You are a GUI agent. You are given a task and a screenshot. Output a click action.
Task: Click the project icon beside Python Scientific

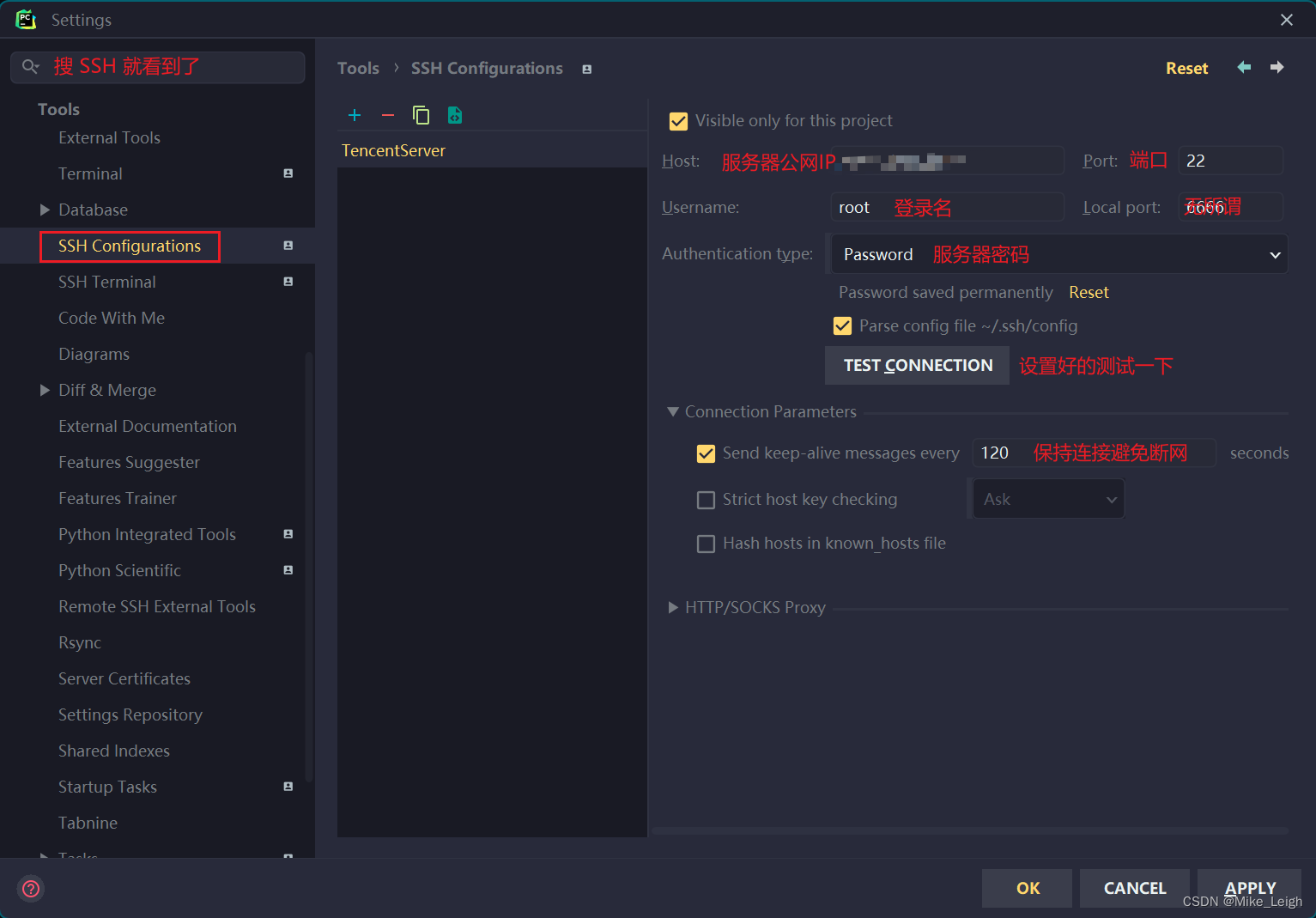tap(288, 570)
